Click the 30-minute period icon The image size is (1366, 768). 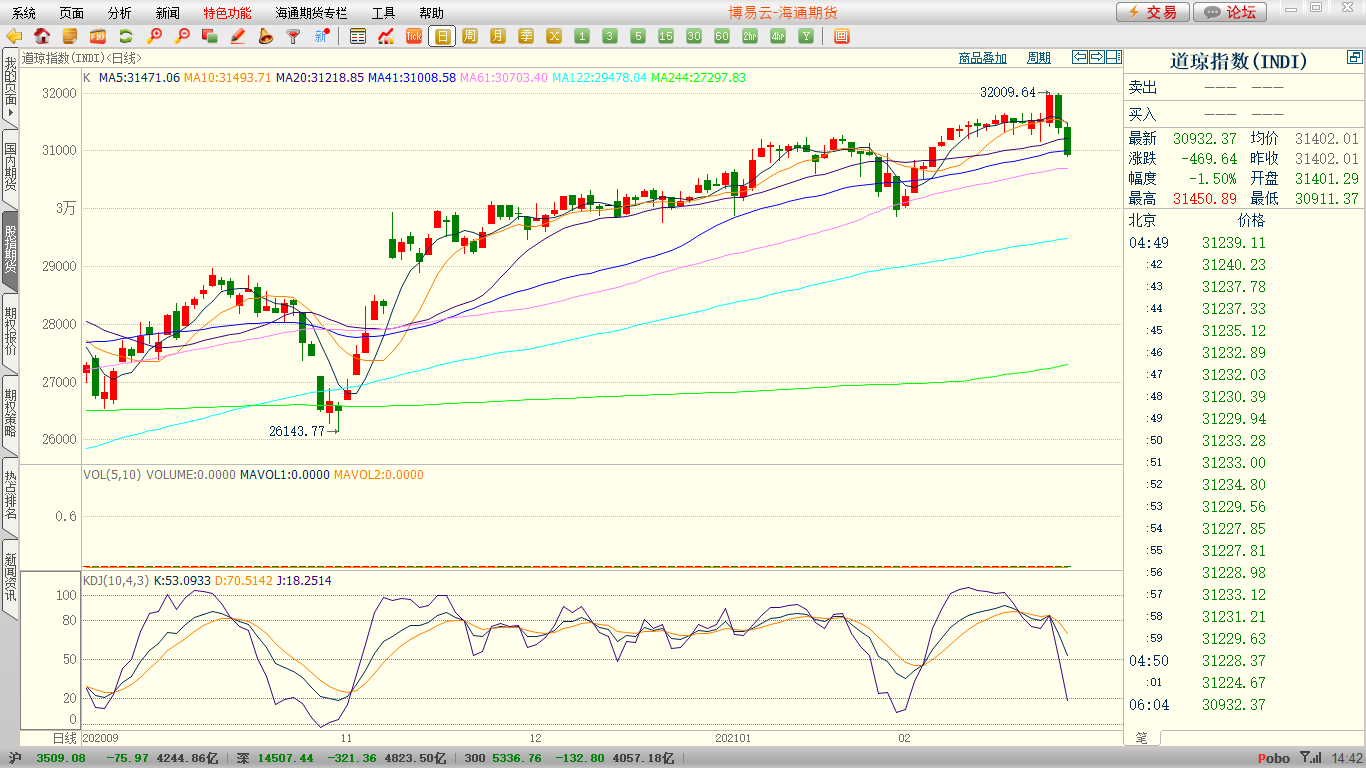point(694,36)
